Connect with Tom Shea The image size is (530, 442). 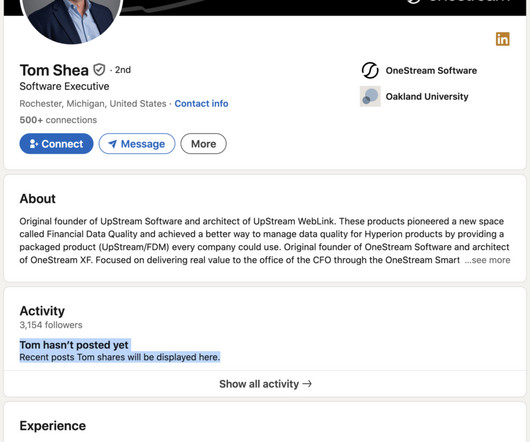(x=56, y=144)
